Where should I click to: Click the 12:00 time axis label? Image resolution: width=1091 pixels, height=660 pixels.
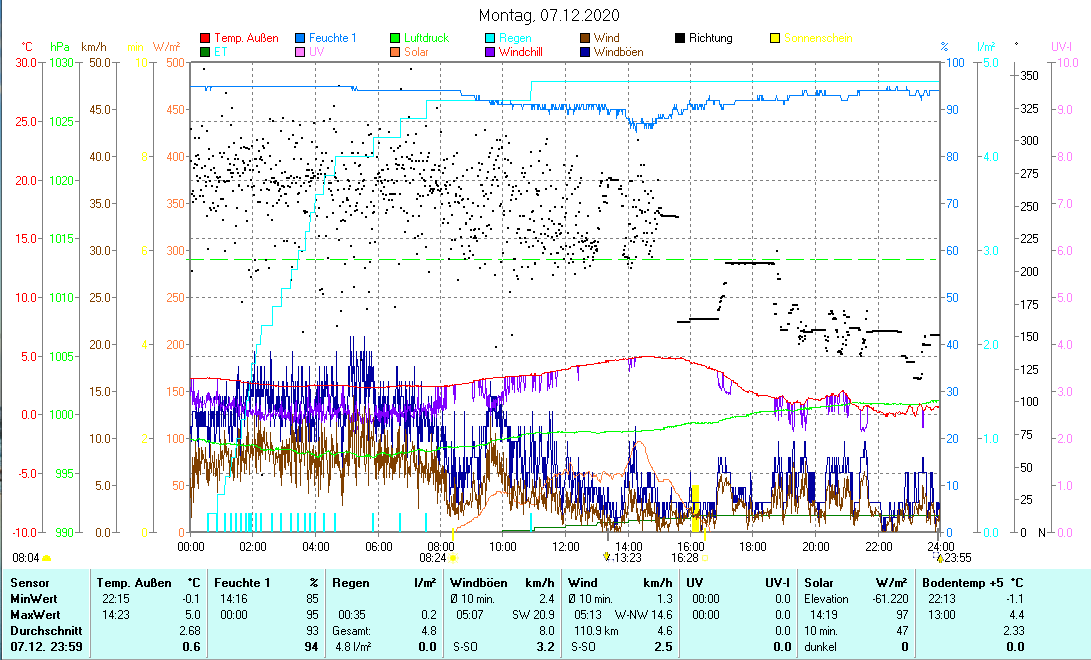(566, 546)
